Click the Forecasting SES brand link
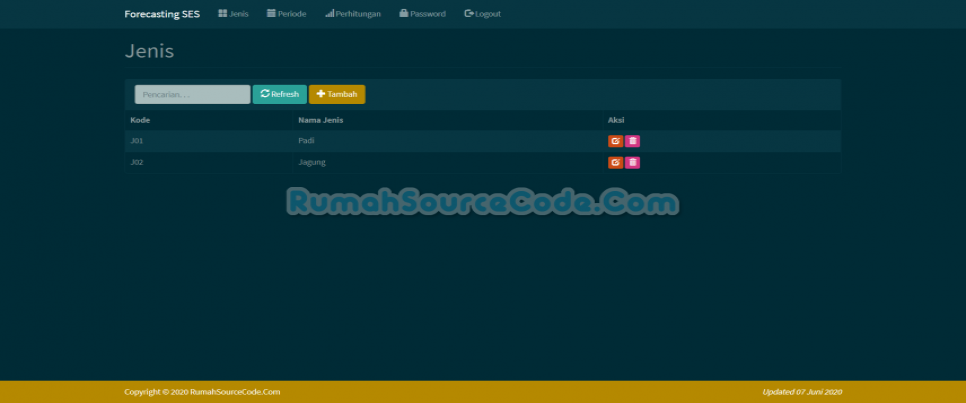Image resolution: width=966 pixels, height=403 pixels. click(162, 14)
